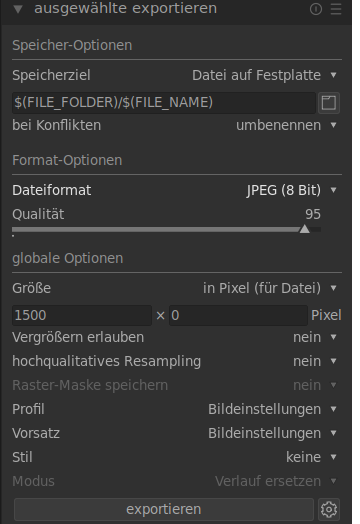Click the width field showing 1500

click(82, 315)
